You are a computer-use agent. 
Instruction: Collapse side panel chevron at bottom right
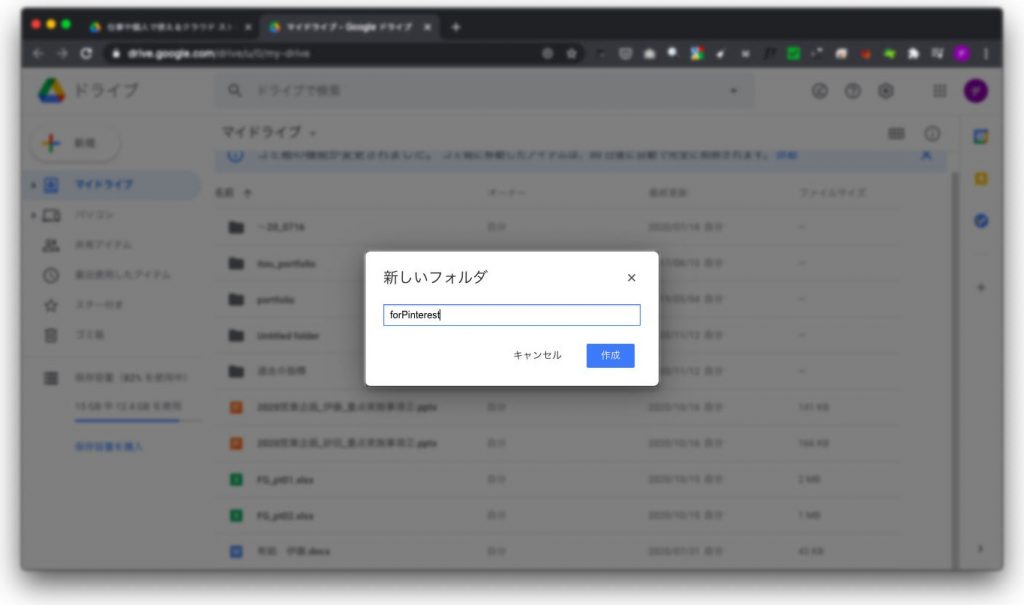(x=980, y=549)
